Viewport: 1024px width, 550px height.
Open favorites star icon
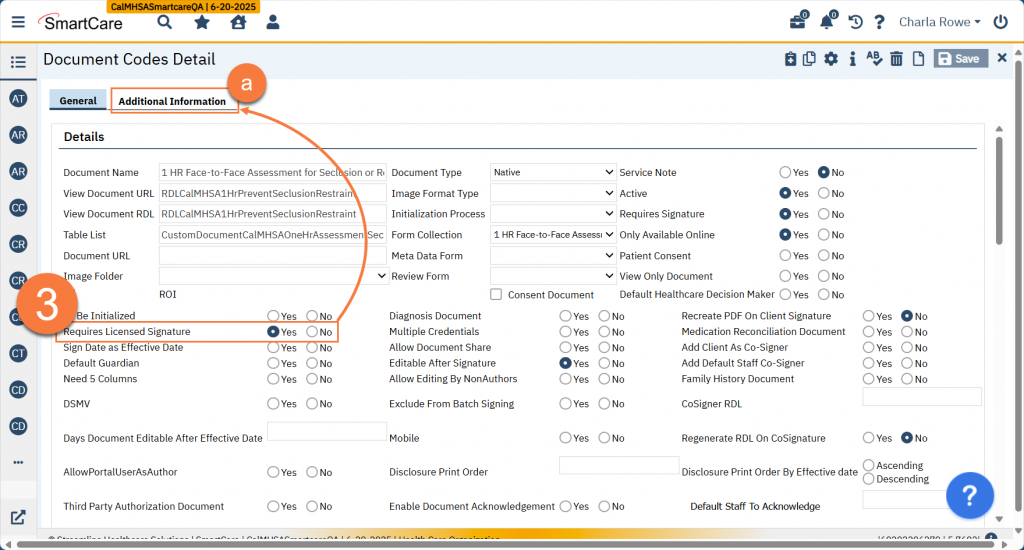point(201,22)
